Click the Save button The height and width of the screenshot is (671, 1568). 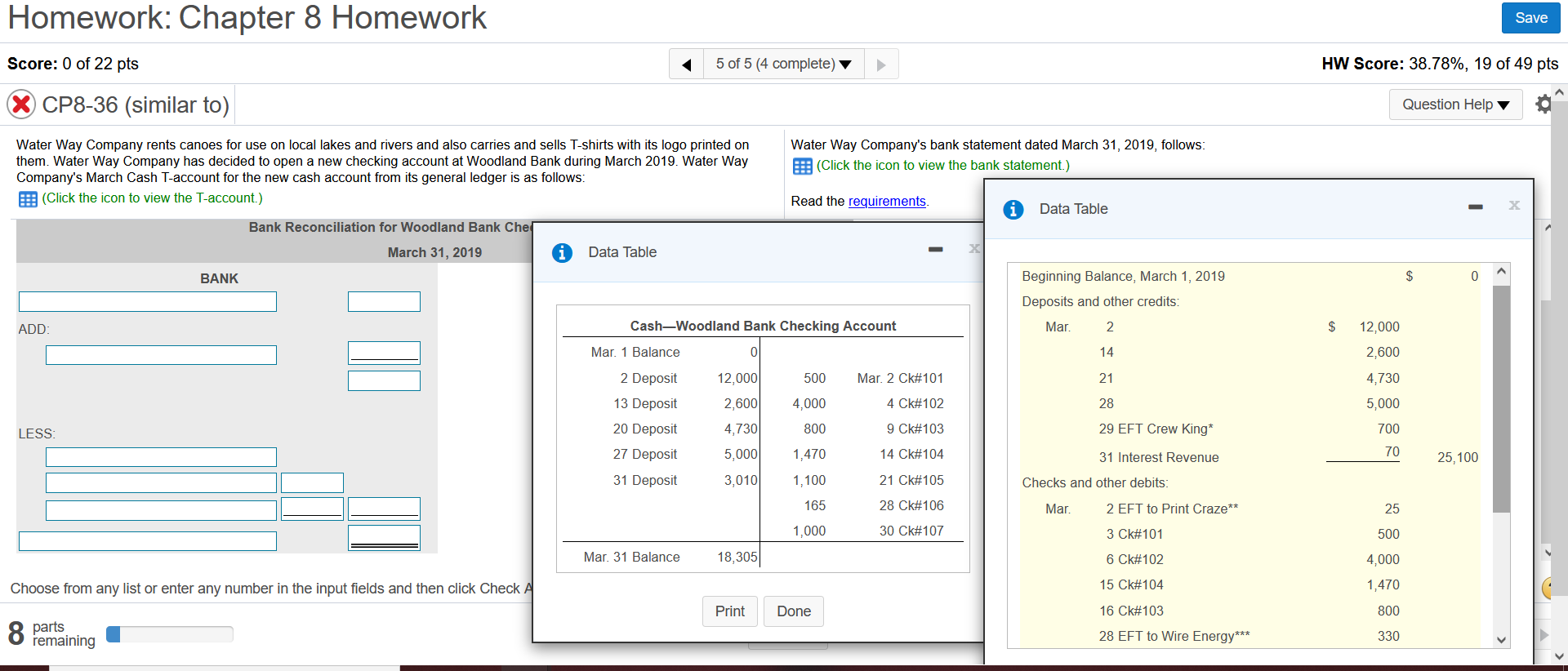[1530, 18]
